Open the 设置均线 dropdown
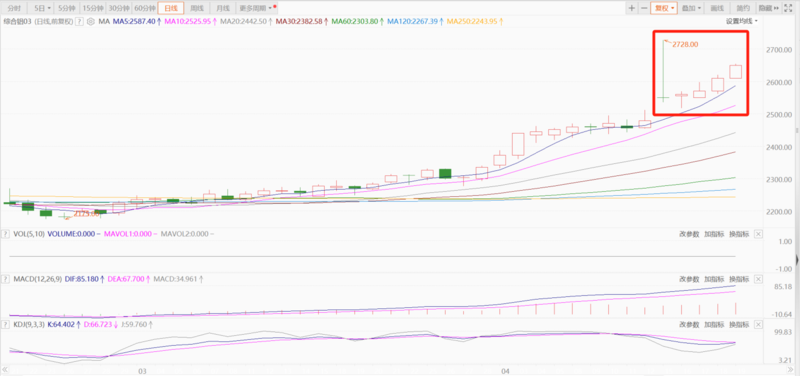Viewport: 800px width, 376px height. tap(742, 21)
